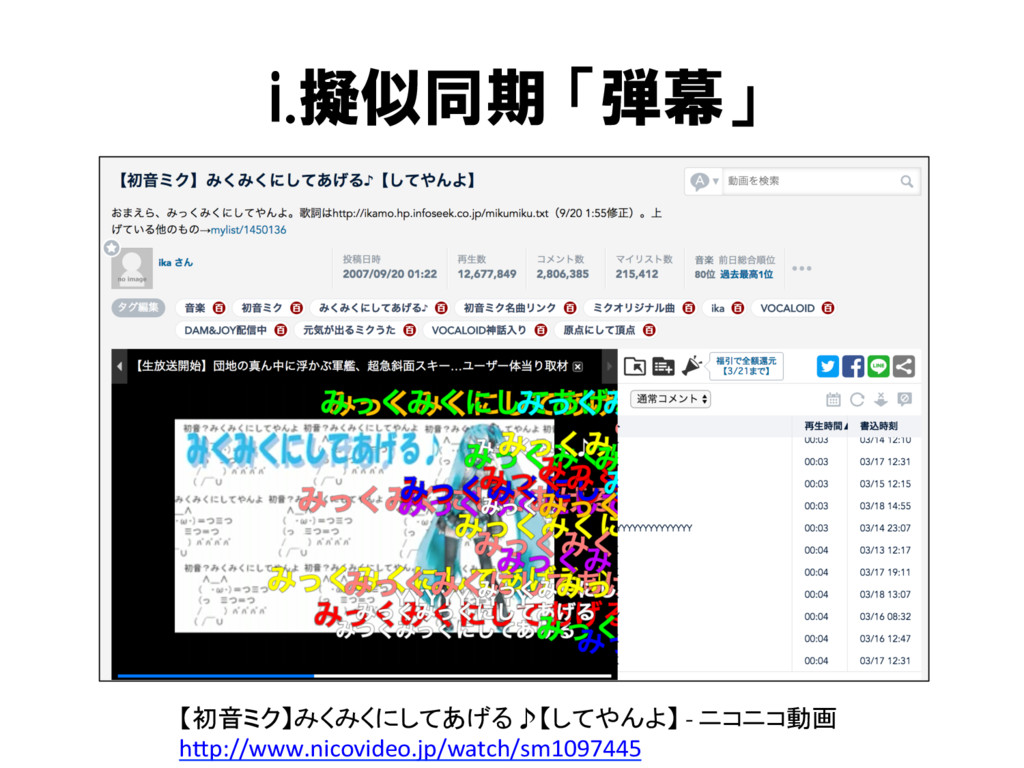
Task: Open the 過去最高1位 ranking link
Action: tap(746, 274)
